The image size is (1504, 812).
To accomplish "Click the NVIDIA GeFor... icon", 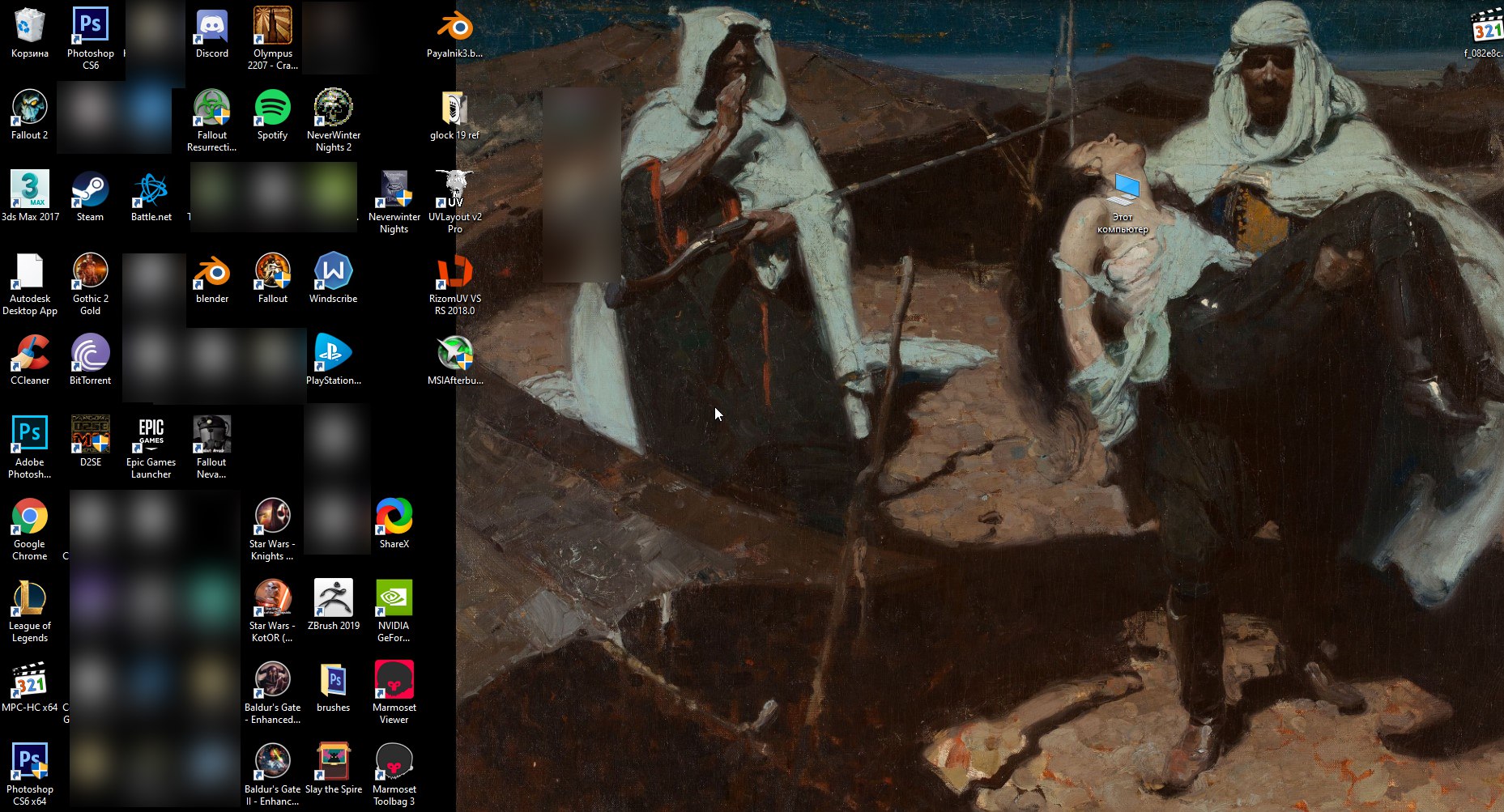I will pos(394,599).
